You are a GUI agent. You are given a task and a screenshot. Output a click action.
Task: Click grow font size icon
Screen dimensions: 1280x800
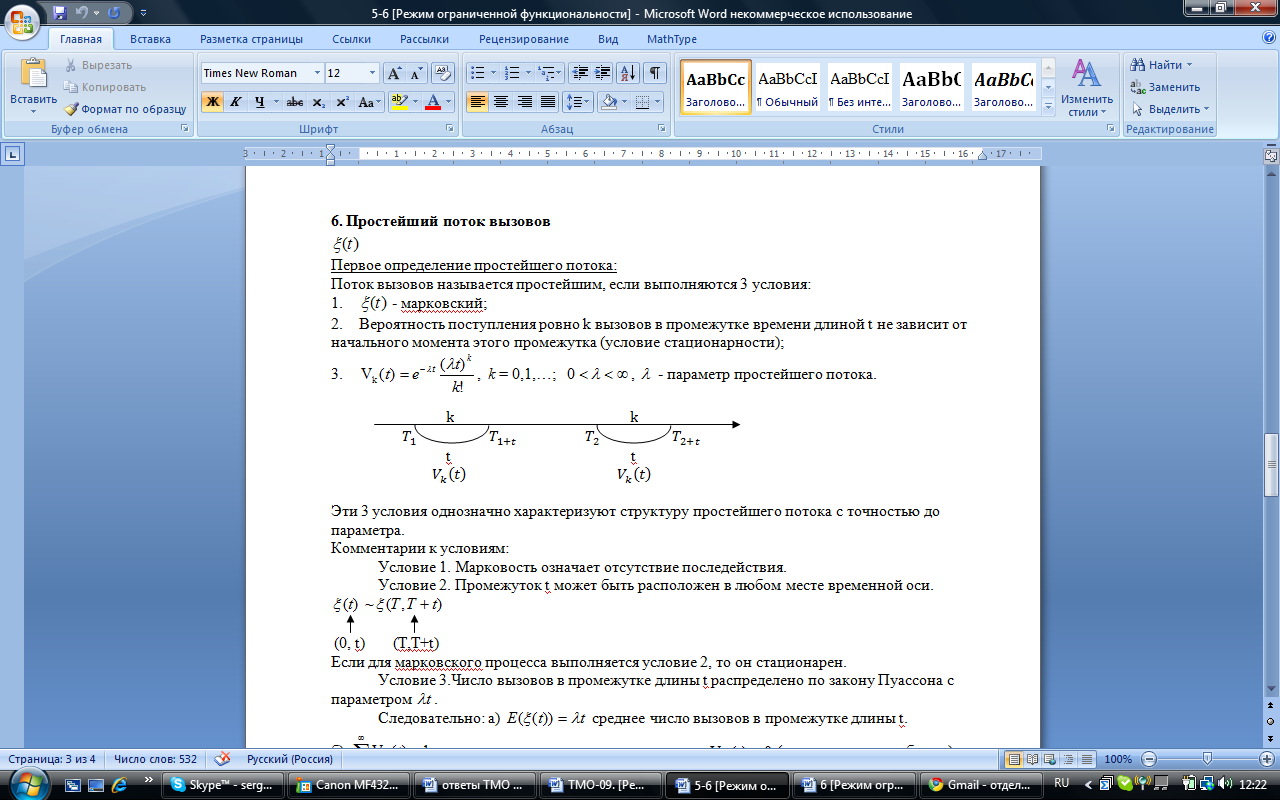(395, 73)
